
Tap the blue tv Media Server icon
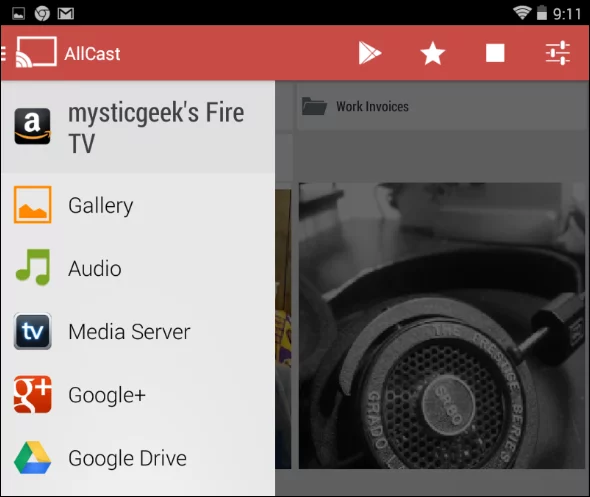[32, 331]
